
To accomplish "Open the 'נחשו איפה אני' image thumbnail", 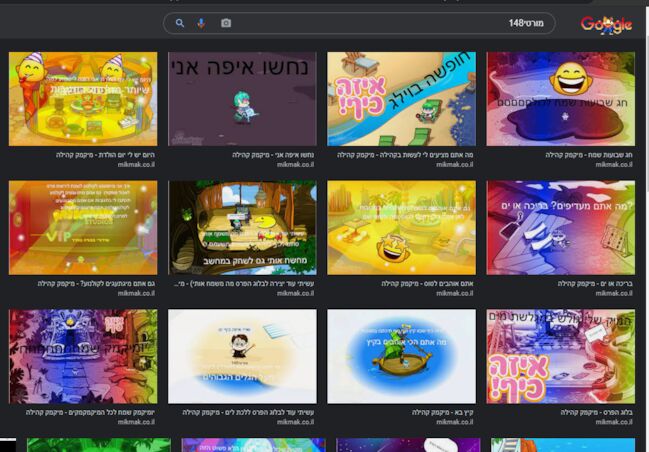I will pyautogui.click(x=242, y=99).
